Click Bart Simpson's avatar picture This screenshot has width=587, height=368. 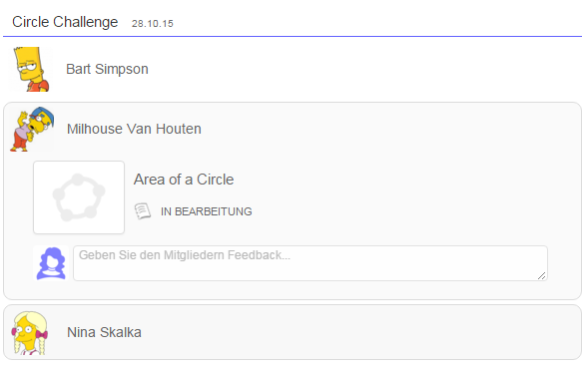tap(31, 69)
